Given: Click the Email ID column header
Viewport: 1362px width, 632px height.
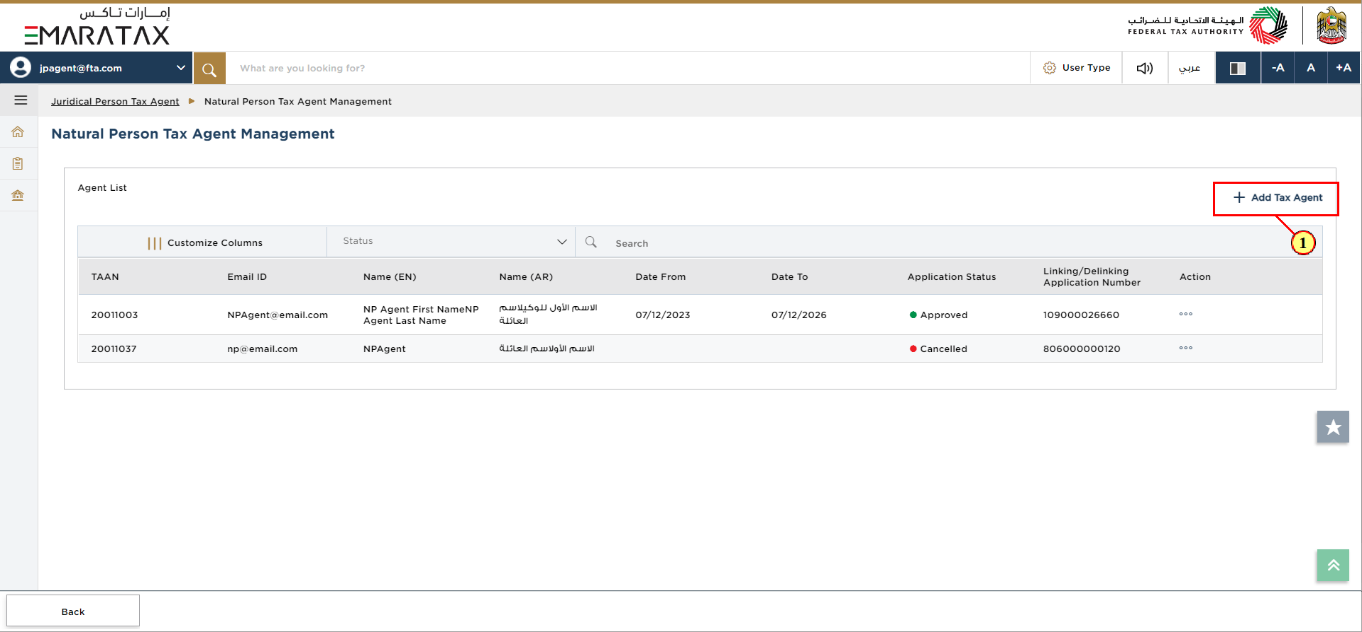Looking at the screenshot, I should pyautogui.click(x=247, y=277).
